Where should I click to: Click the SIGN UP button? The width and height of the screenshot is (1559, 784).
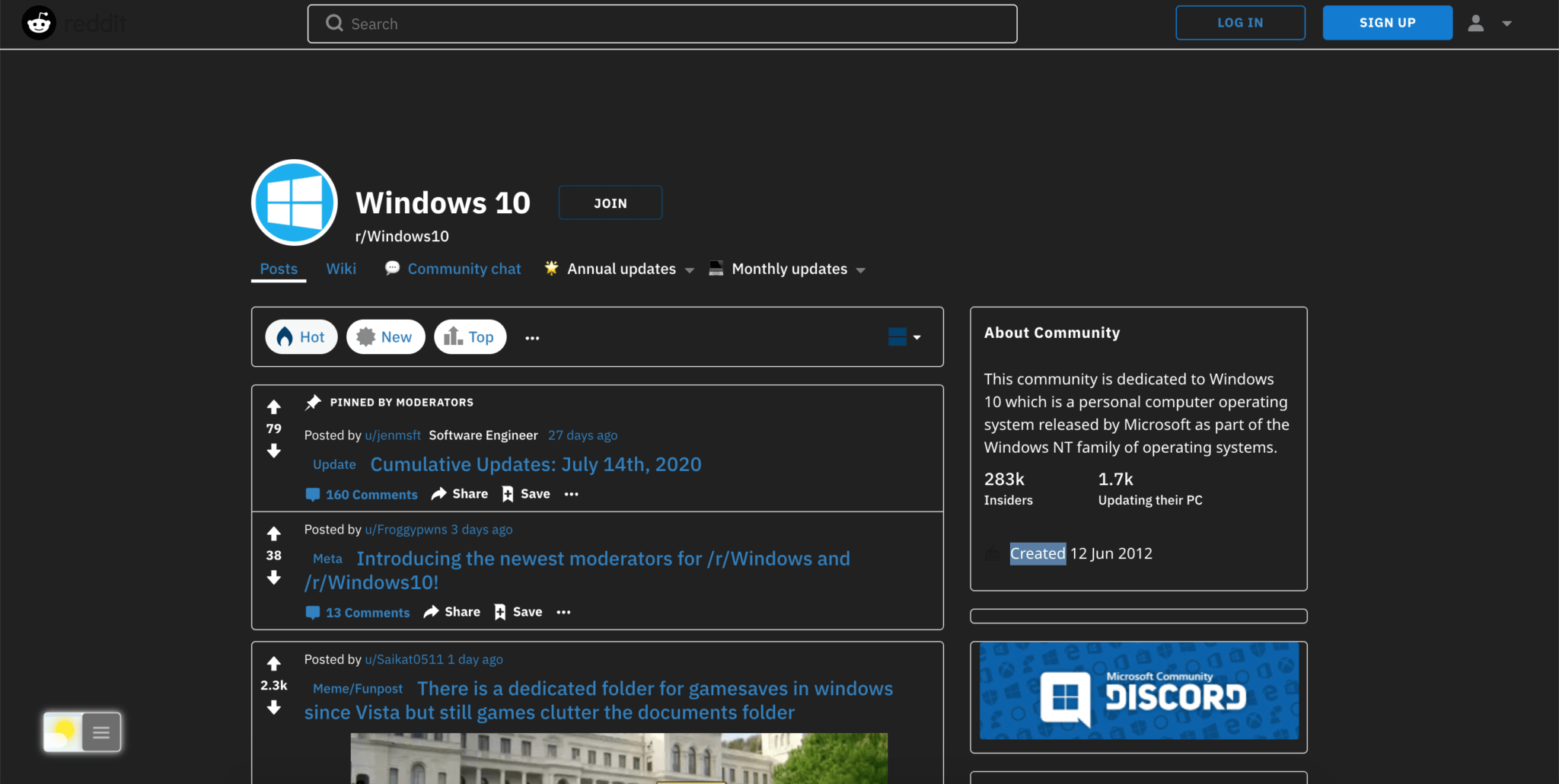click(x=1387, y=23)
